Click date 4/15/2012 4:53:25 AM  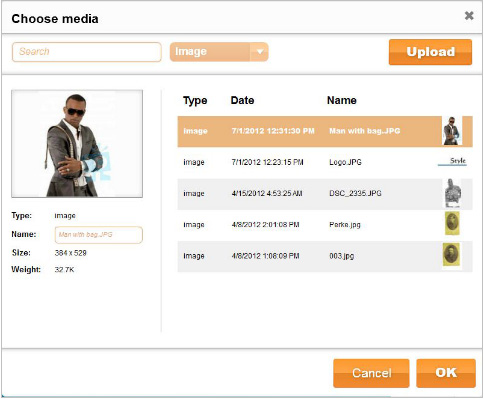(267, 193)
